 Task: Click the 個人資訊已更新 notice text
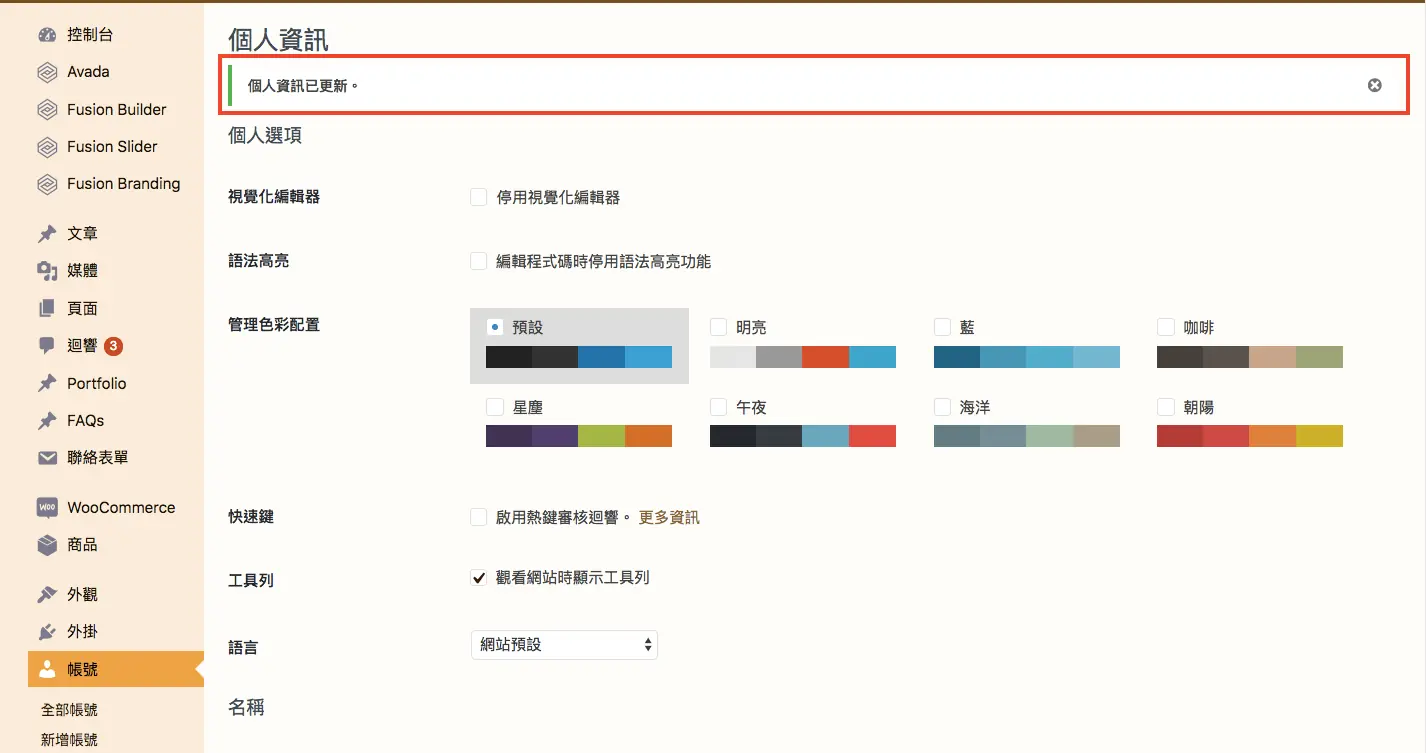point(303,86)
